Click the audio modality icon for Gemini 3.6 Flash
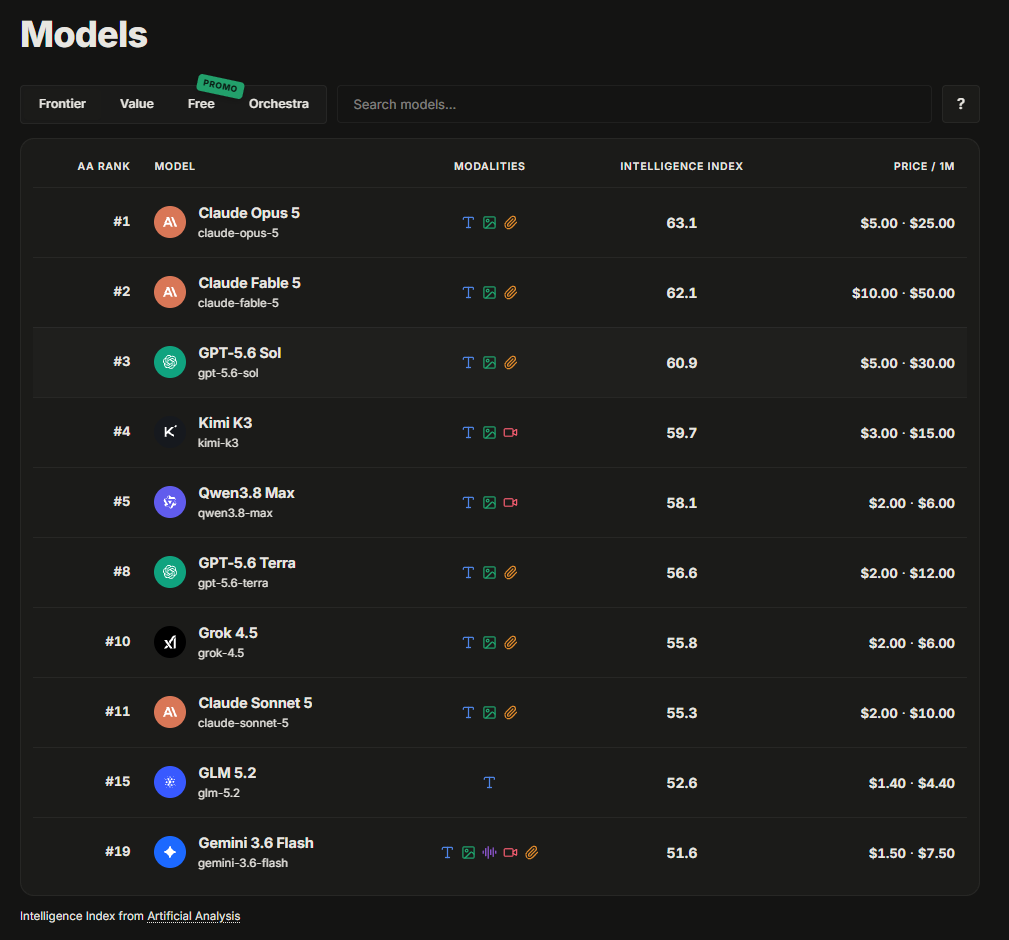1009x940 pixels. [x=489, y=852]
